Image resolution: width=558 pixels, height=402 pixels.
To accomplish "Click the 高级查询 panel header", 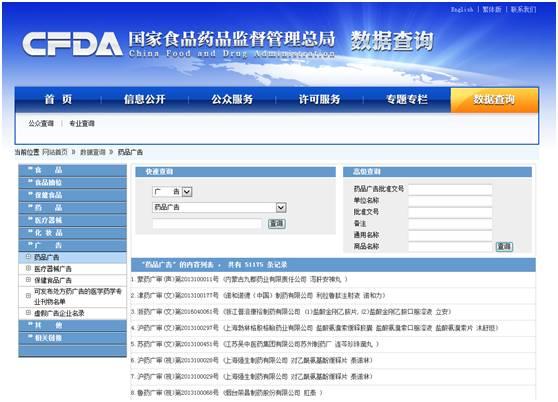I will tap(437, 172).
